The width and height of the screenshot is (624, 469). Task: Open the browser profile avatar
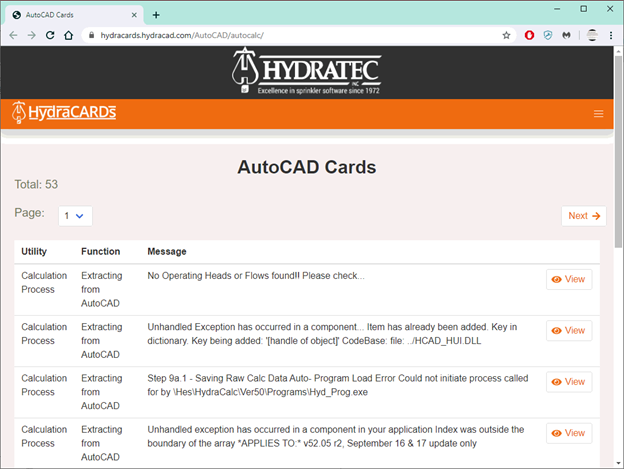[592, 35]
